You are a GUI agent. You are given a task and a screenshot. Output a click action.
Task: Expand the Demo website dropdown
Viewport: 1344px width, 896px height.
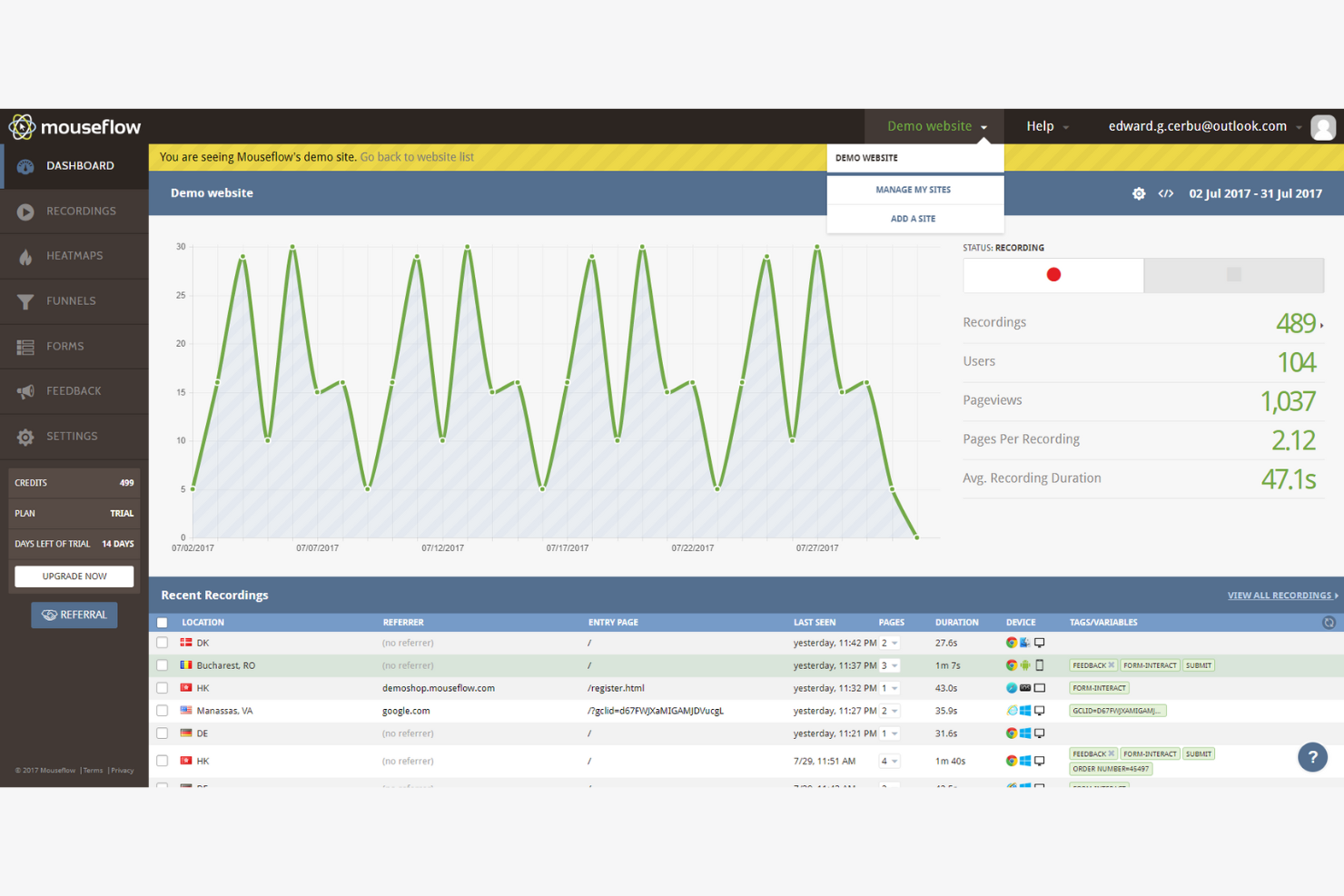click(935, 127)
